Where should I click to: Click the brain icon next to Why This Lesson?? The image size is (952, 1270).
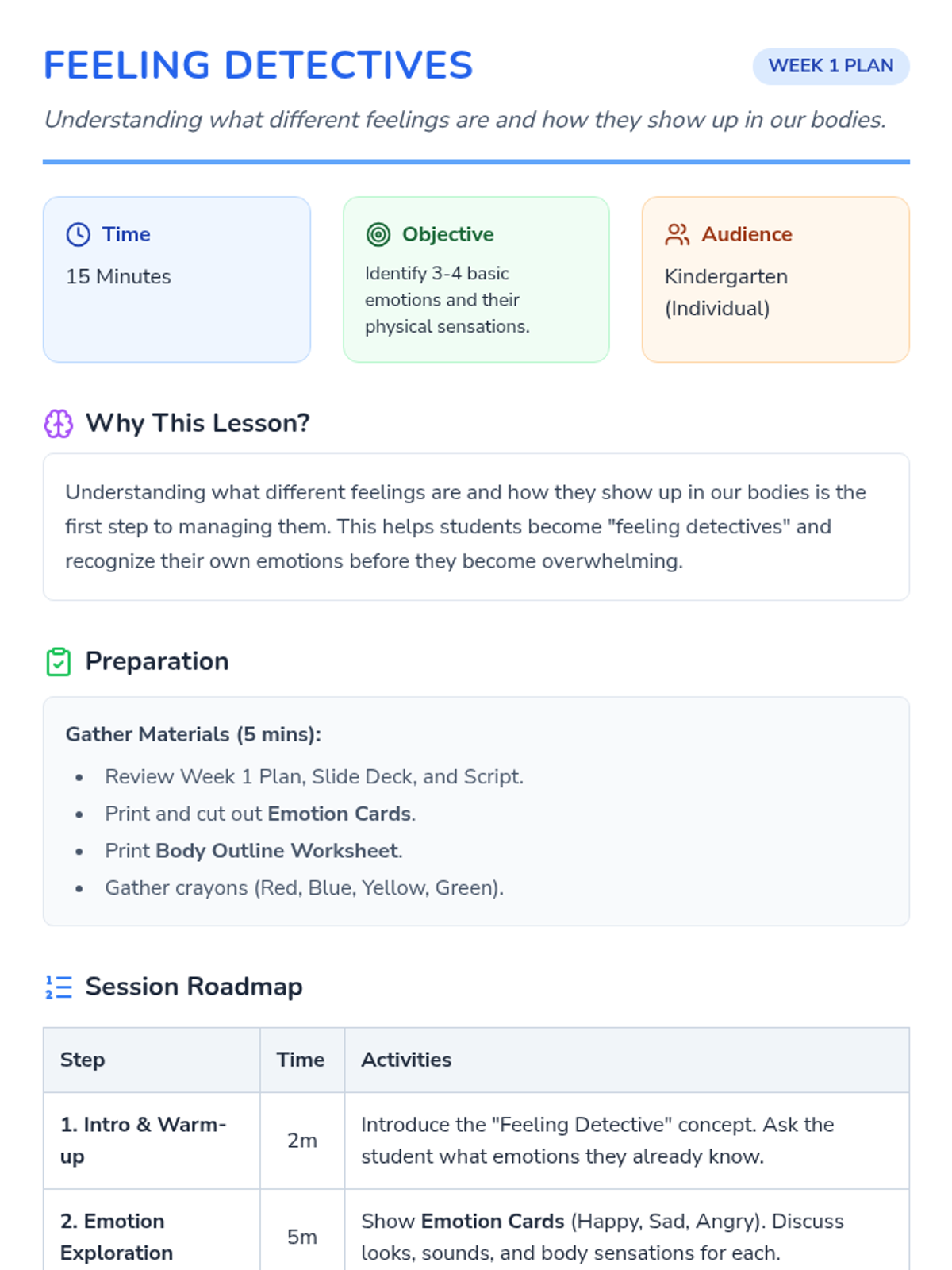pyautogui.click(x=58, y=424)
